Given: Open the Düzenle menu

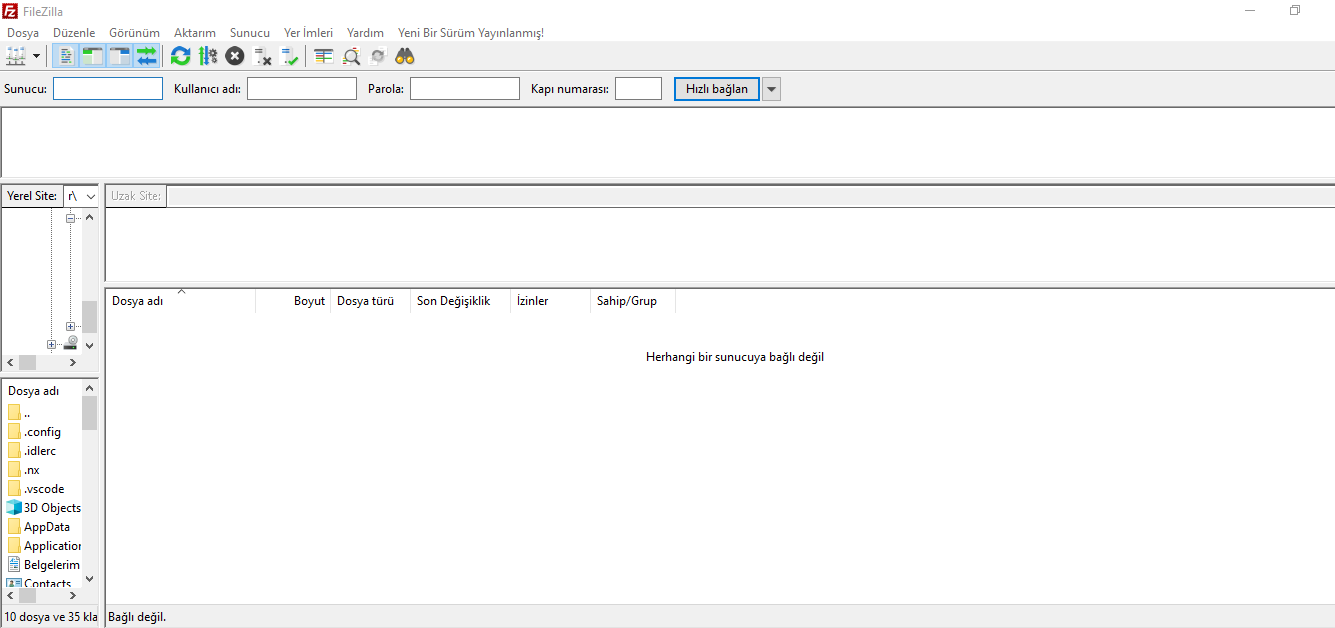Looking at the screenshot, I should (x=74, y=33).
